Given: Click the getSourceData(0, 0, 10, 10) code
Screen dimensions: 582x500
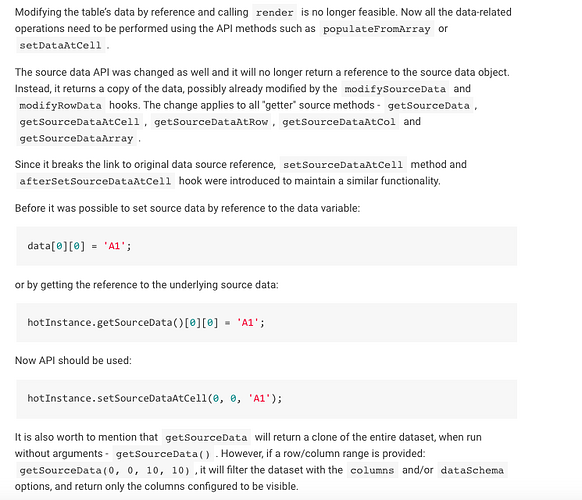Looking at the screenshot, I should click(104, 470).
